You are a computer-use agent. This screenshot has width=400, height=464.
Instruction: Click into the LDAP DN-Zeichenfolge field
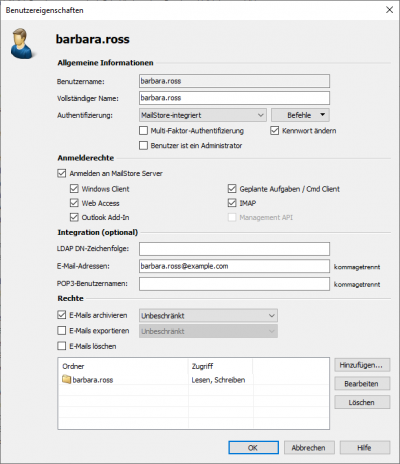coord(234,249)
